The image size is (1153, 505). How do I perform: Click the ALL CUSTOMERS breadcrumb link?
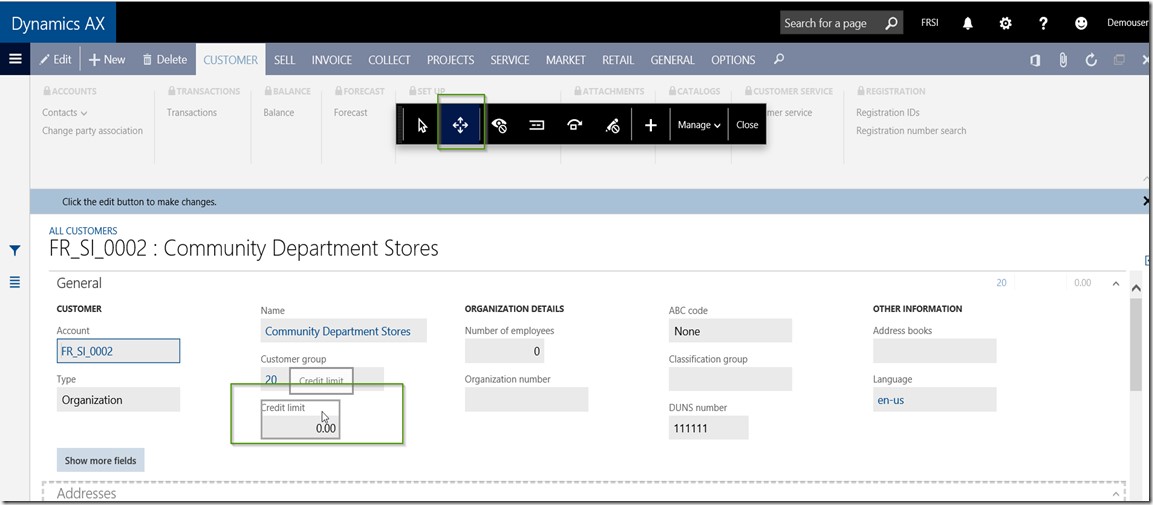pos(83,231)
